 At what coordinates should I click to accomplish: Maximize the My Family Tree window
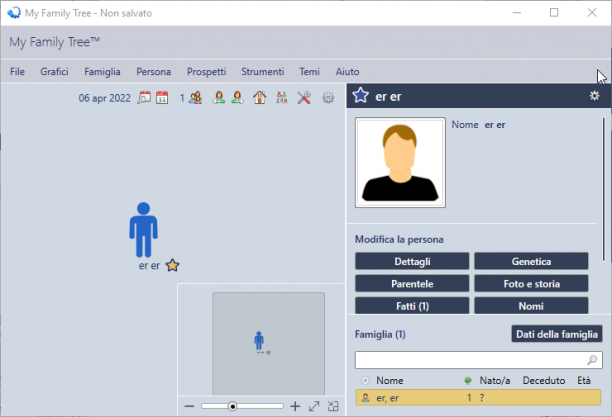pos(554,12)
